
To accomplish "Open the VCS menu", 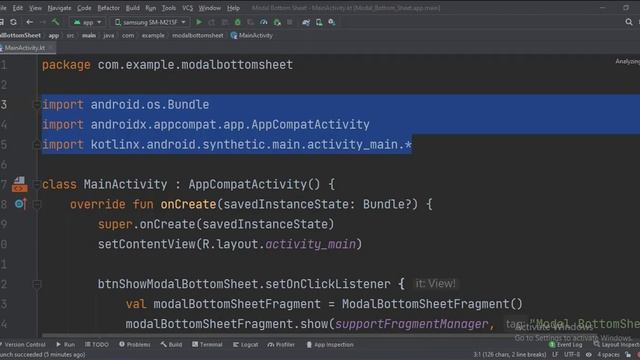I will pos(187,8).
